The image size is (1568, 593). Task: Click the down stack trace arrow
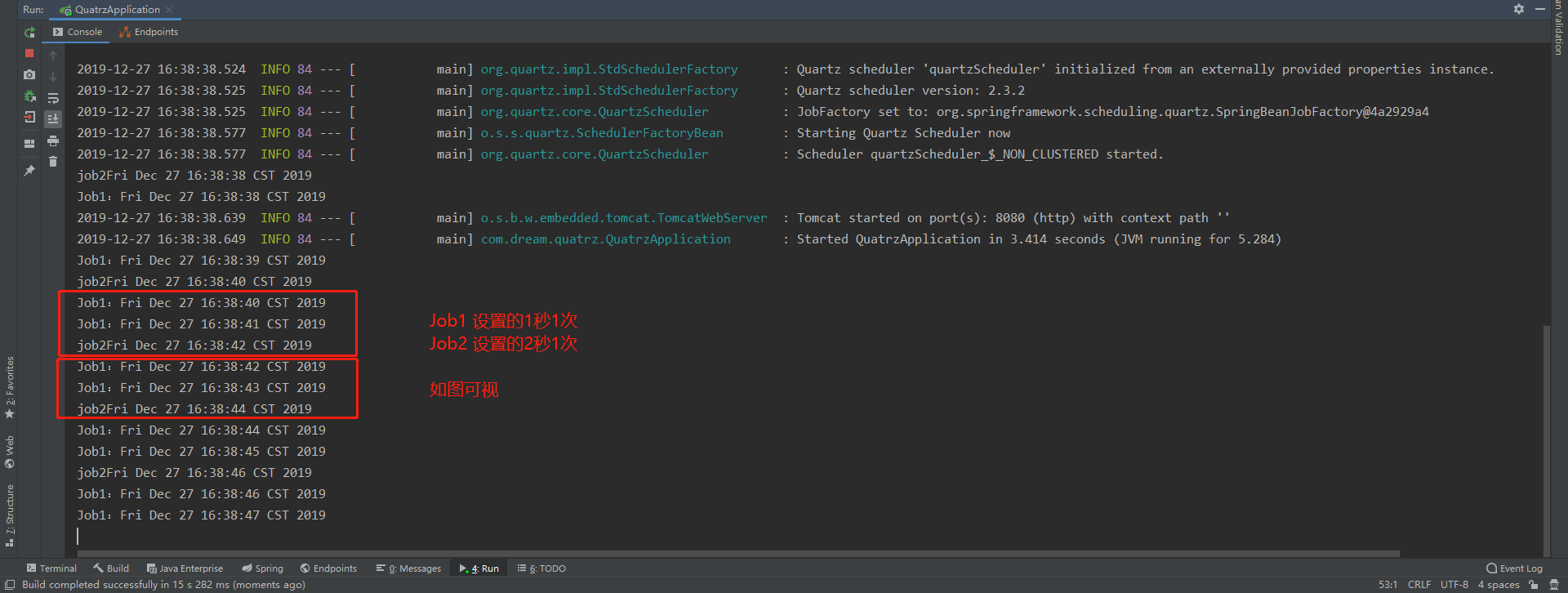[53, 77]
